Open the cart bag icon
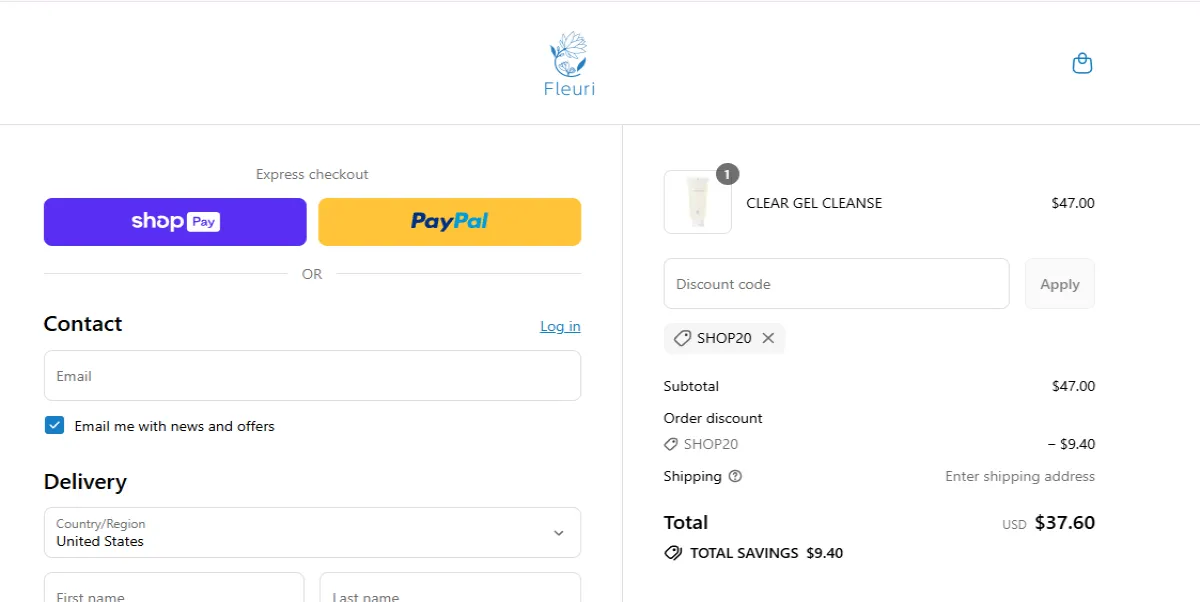 (x=1082, y=62)
